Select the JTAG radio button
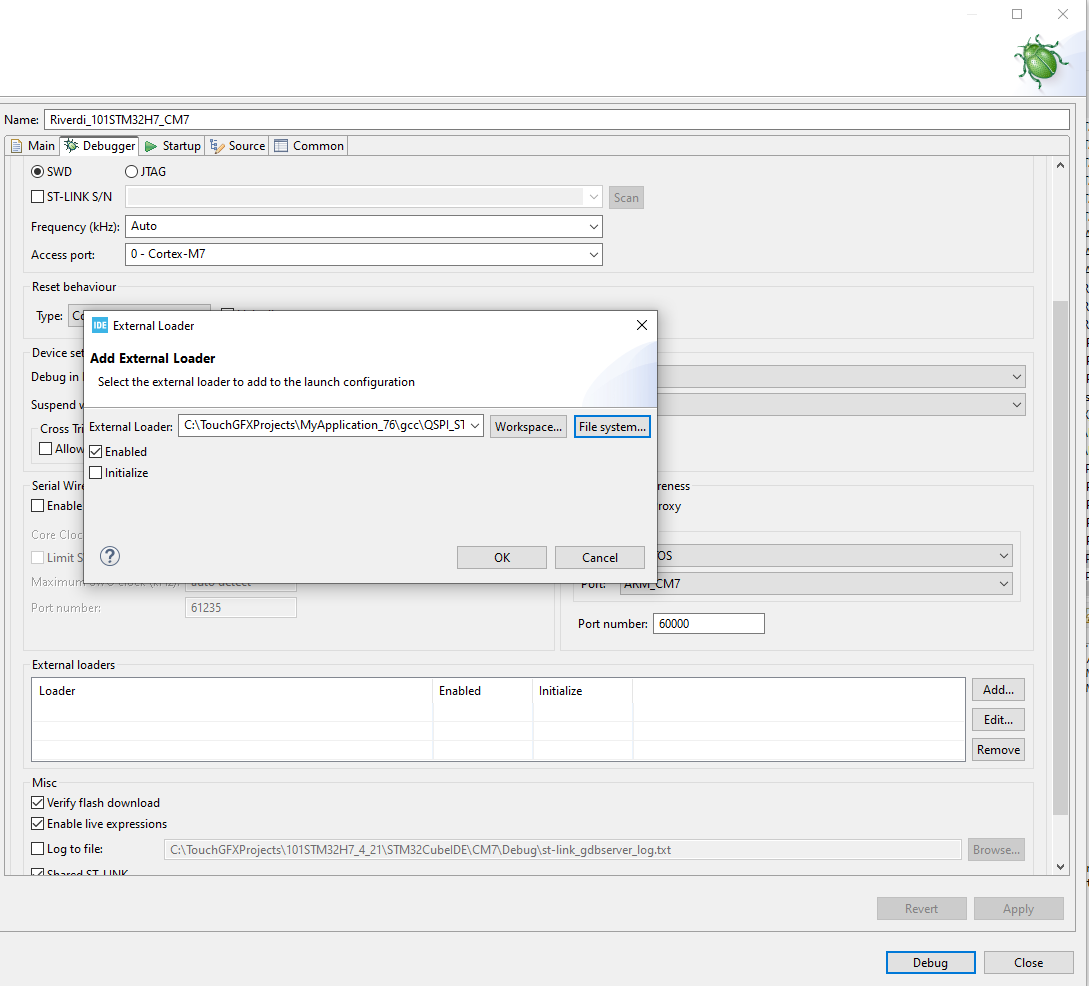Viewport: 1089px width, 986px height. [x=131, y=172]
